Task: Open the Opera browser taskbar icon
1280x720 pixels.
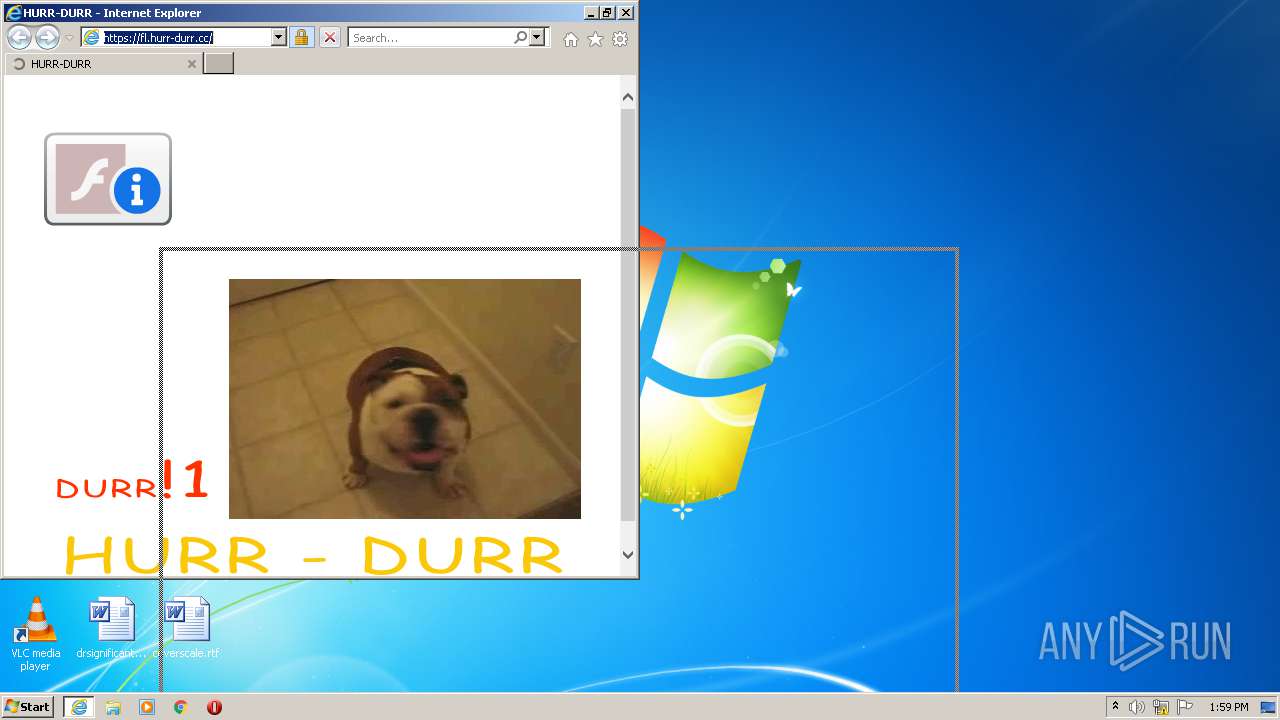Action: [214, 707]
